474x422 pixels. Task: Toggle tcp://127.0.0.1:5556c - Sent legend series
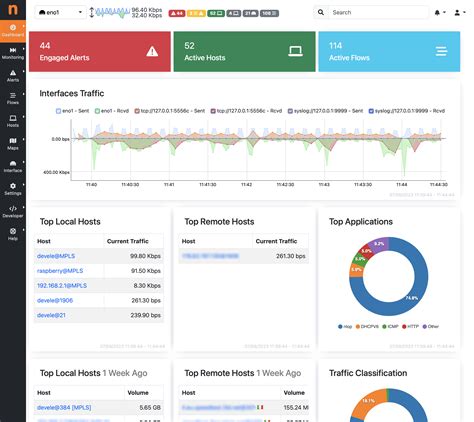pos(170,111)
